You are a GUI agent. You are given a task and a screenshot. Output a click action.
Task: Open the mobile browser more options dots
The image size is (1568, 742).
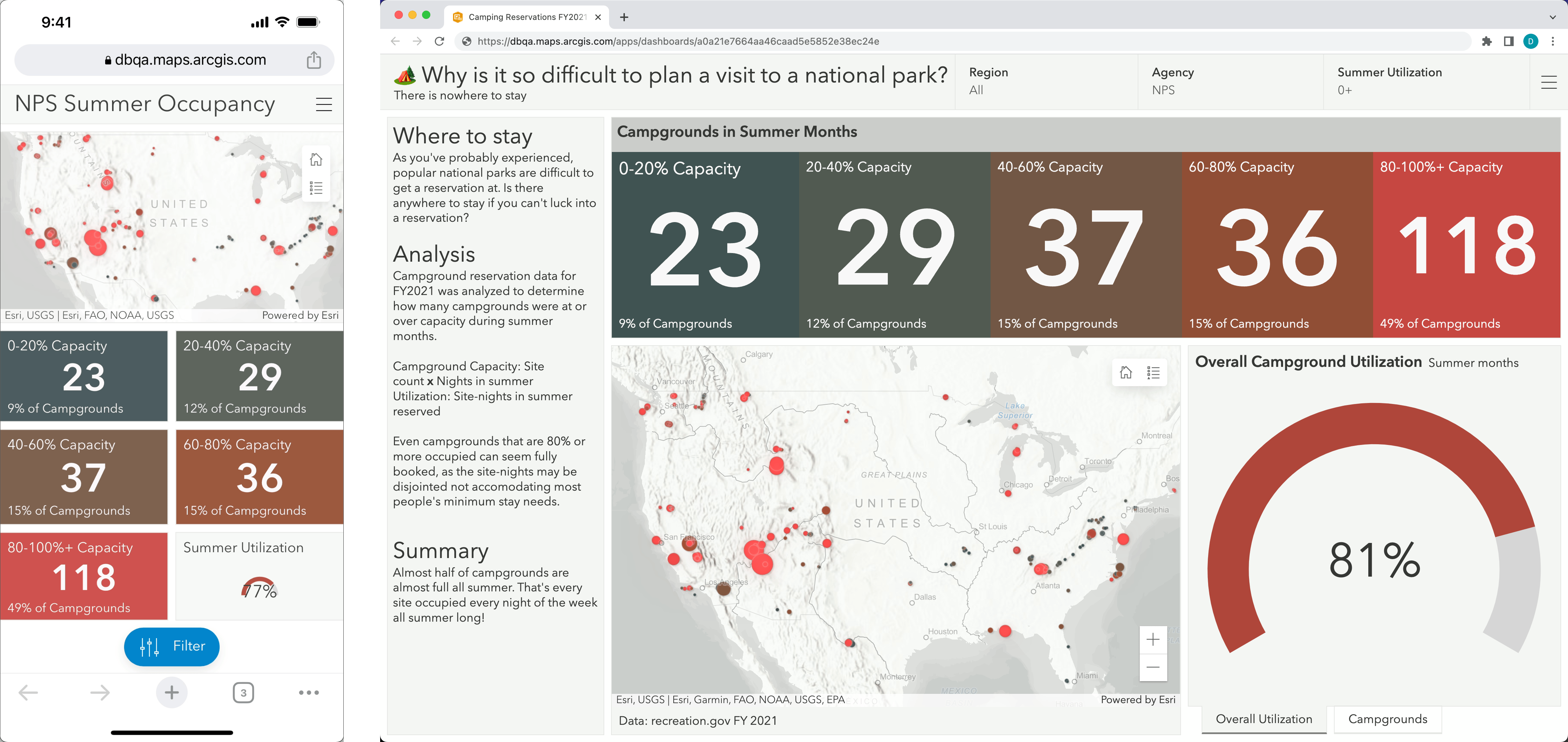[x=309, y=692]
